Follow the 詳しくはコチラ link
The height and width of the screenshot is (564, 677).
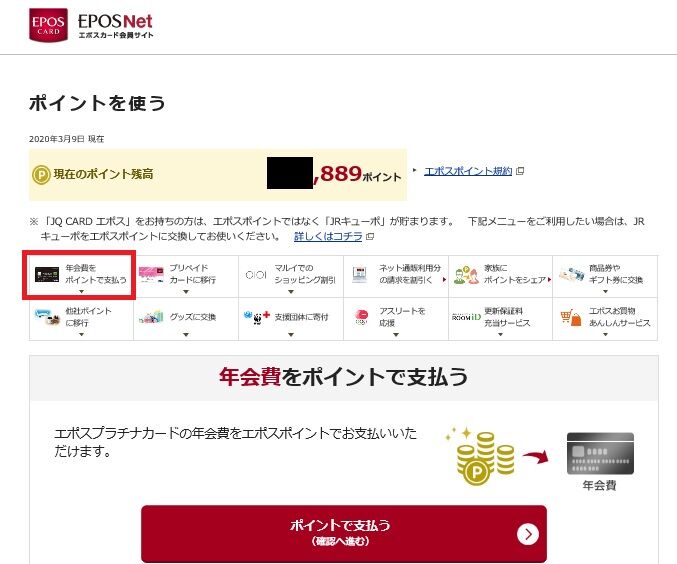pos(328,237)
